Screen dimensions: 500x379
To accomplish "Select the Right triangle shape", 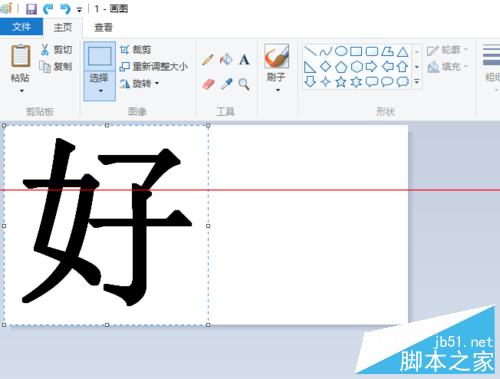I will pyautogui.click(x=310, y=67).
